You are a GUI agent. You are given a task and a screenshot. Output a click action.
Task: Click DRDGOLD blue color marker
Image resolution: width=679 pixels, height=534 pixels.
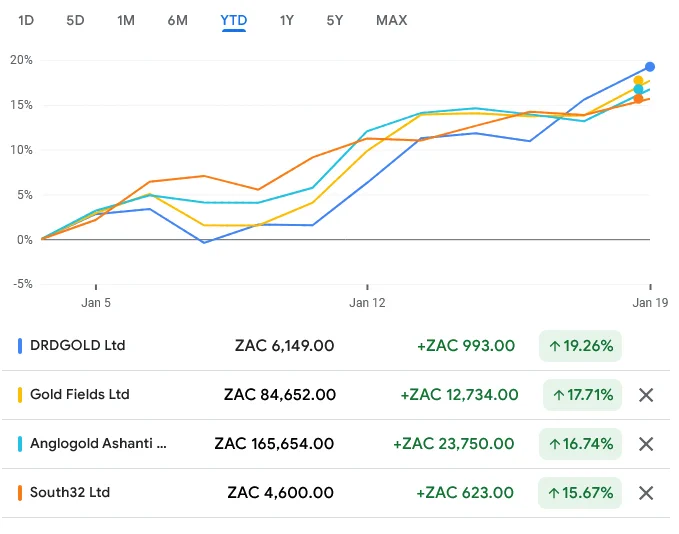pos(20,346)
